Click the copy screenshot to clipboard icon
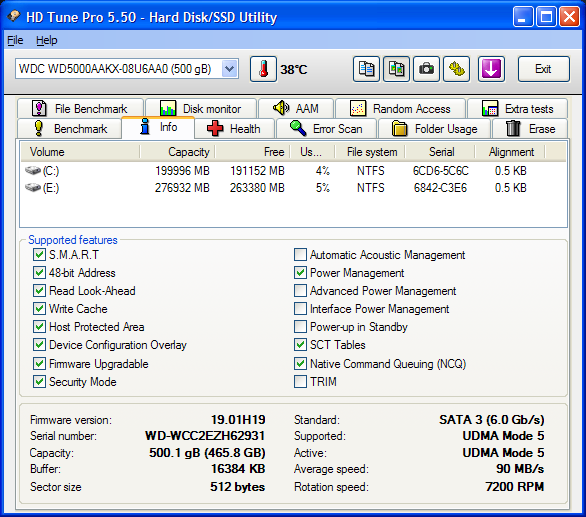 click(396, 69)
